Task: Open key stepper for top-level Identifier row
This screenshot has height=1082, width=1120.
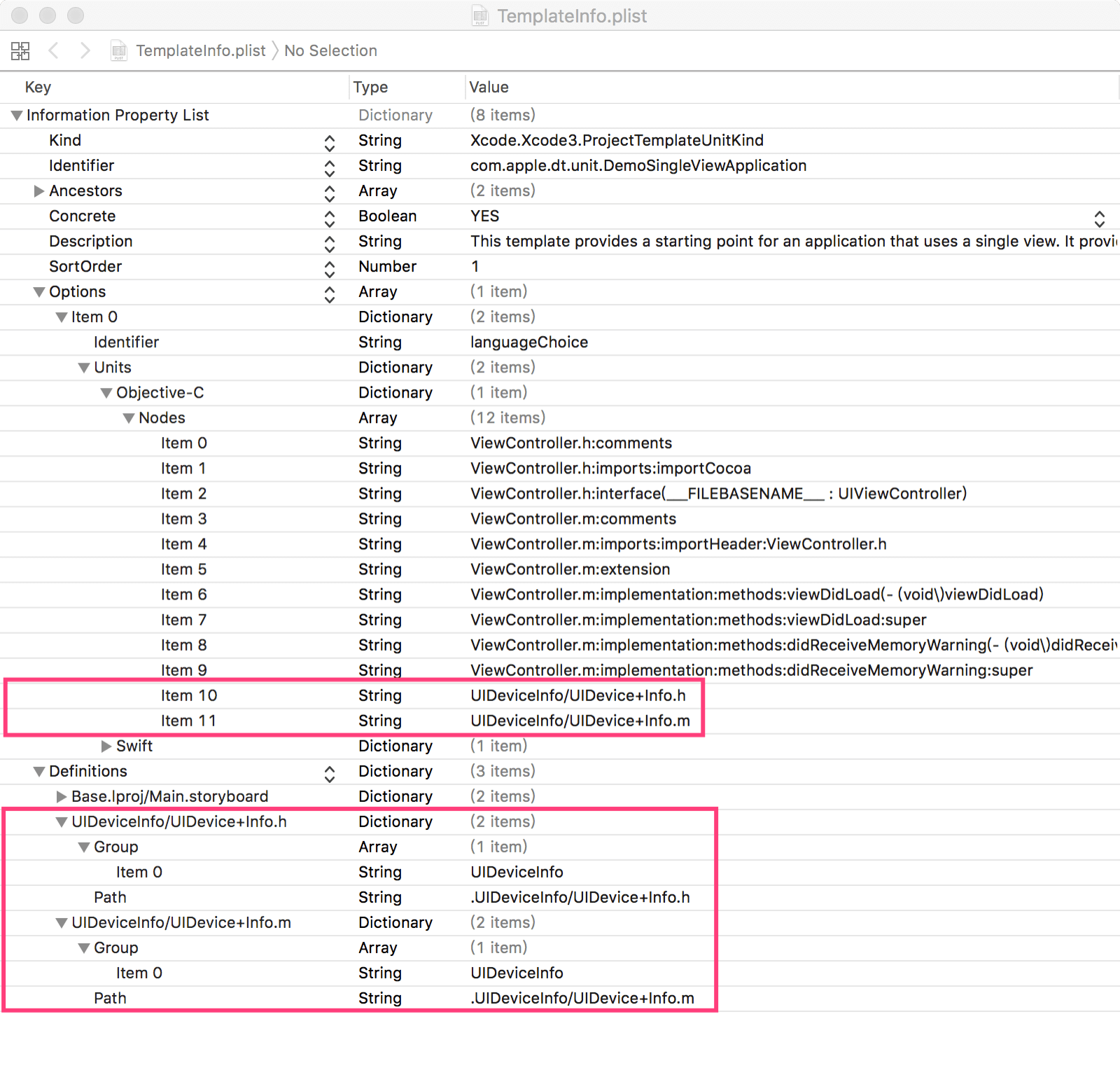Action: click(330, 168)
